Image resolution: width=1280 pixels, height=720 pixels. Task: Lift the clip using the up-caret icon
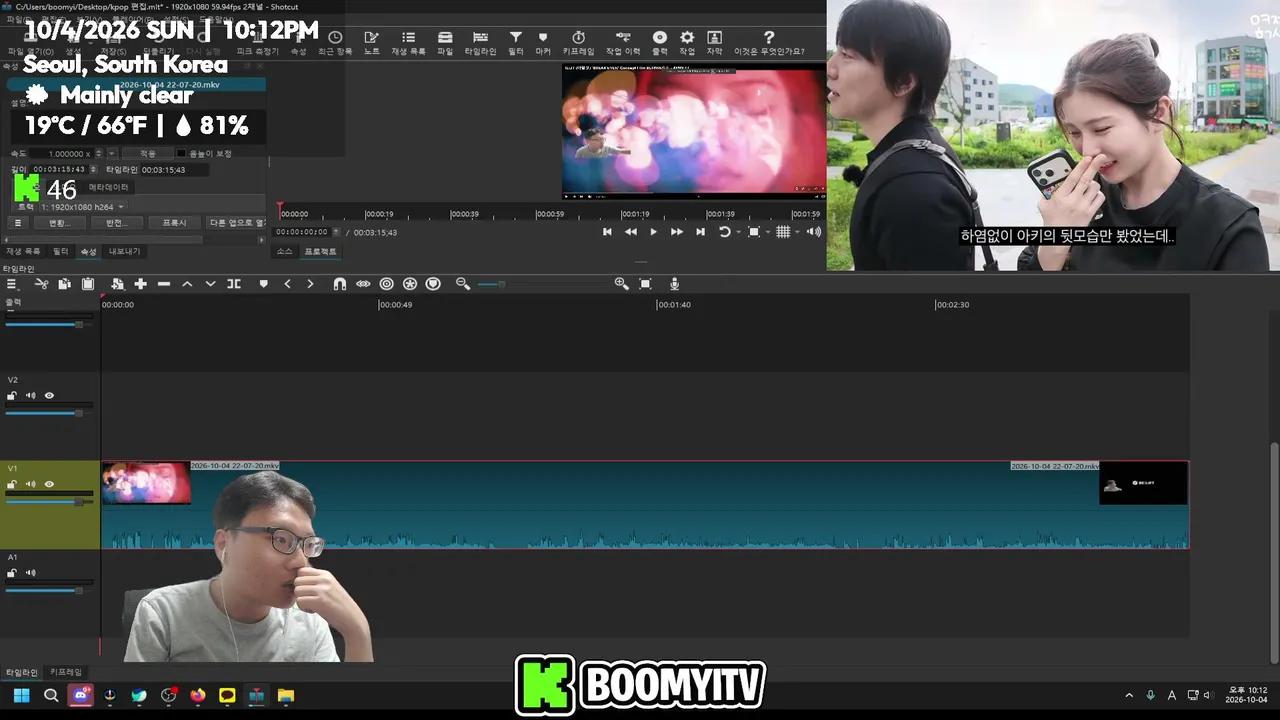[x=187, y=284]
